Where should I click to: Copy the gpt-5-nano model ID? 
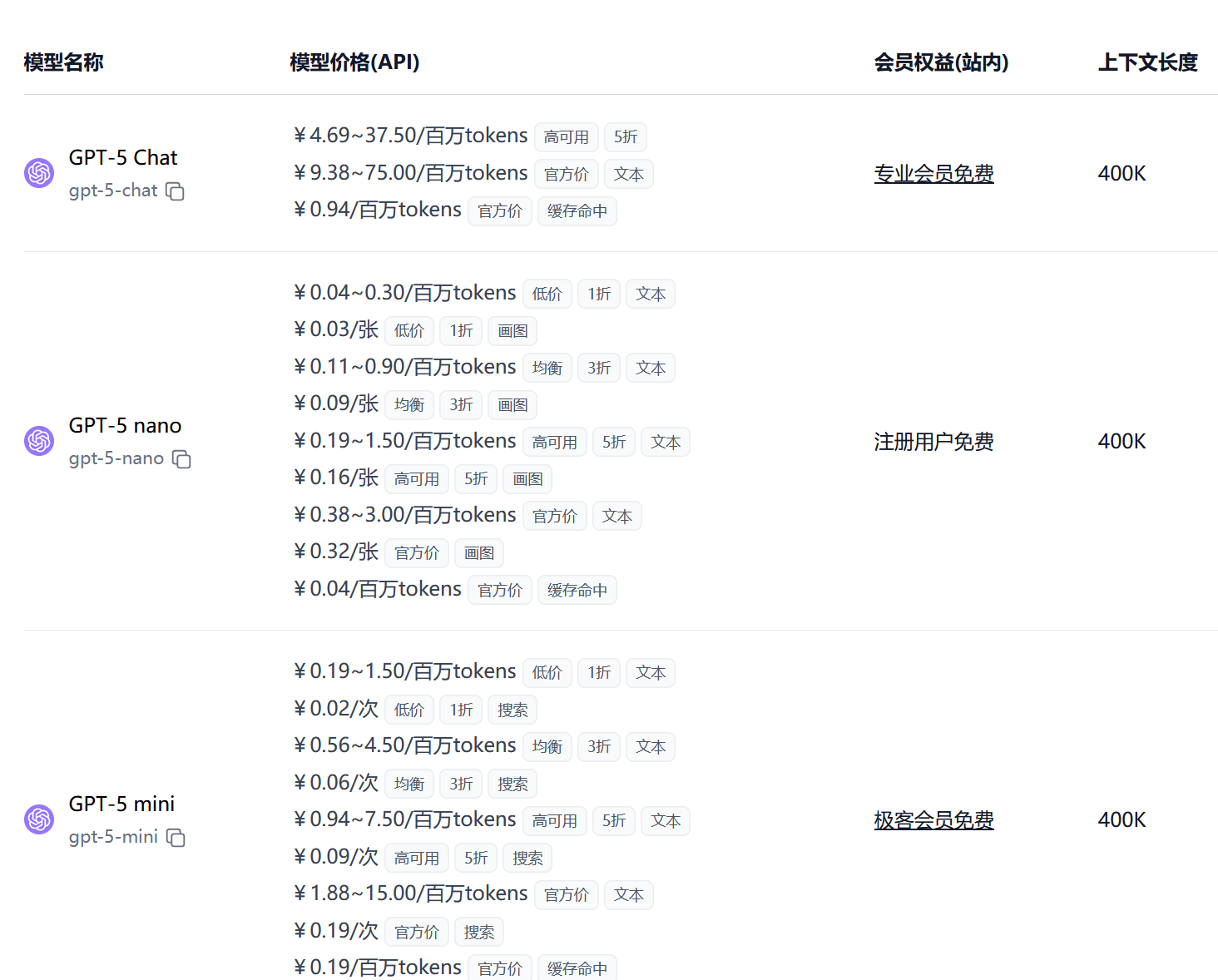(x=181, y=459)
